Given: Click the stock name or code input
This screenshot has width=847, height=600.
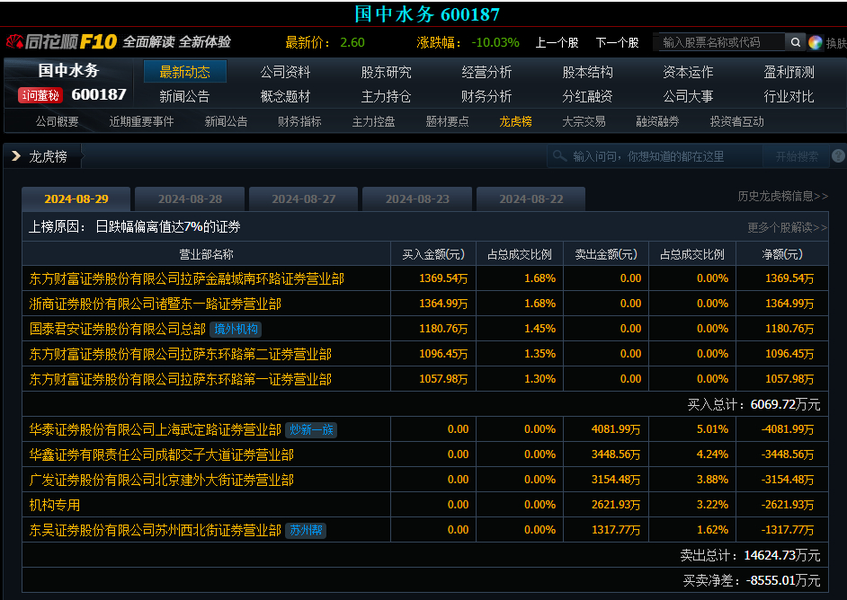Looking at the screenshot, I should click(x=722, y=42).
